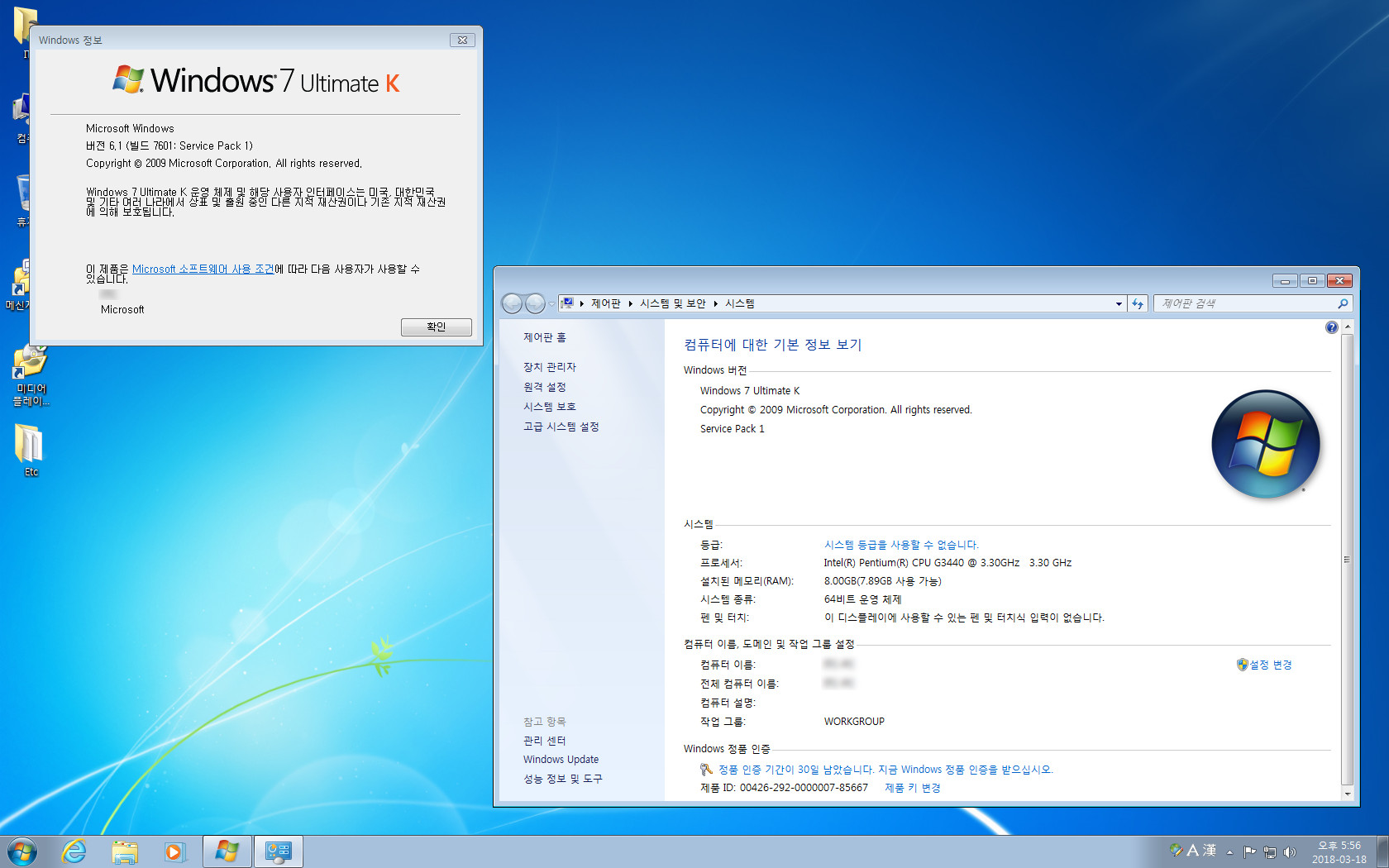Click the shield icon next to 설정 변경
Screen dimensions: 1389x868
click(x=1242, y=665)
